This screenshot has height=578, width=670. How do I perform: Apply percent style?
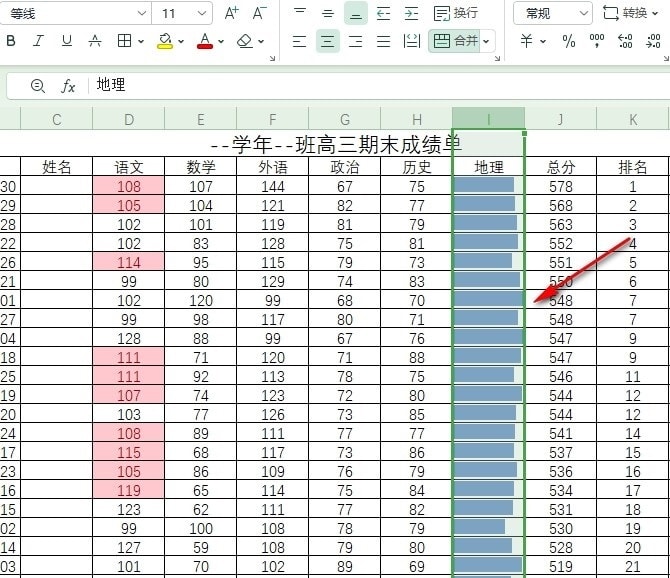pyautogui.click(x=568, y=41)
